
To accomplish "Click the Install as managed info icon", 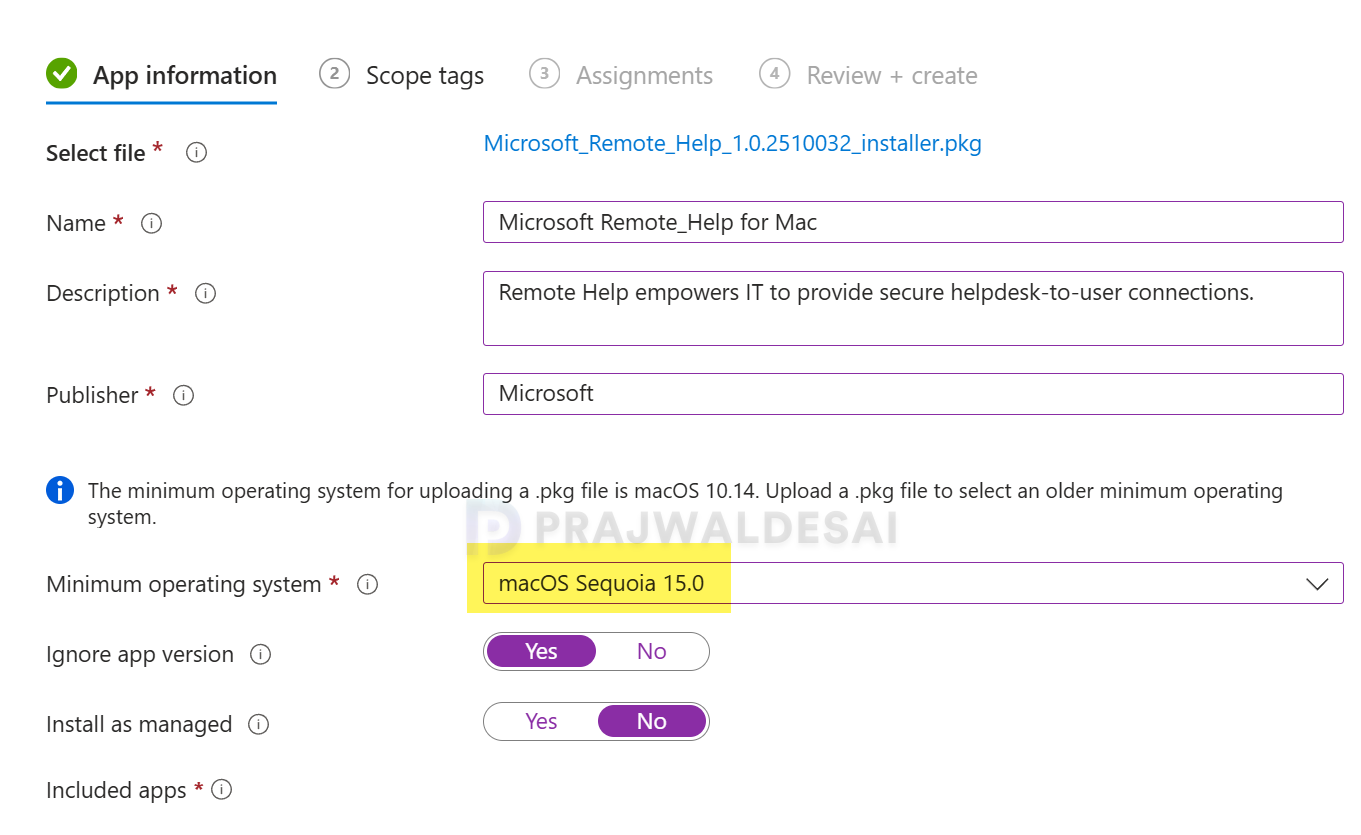I will pos(259,725).
